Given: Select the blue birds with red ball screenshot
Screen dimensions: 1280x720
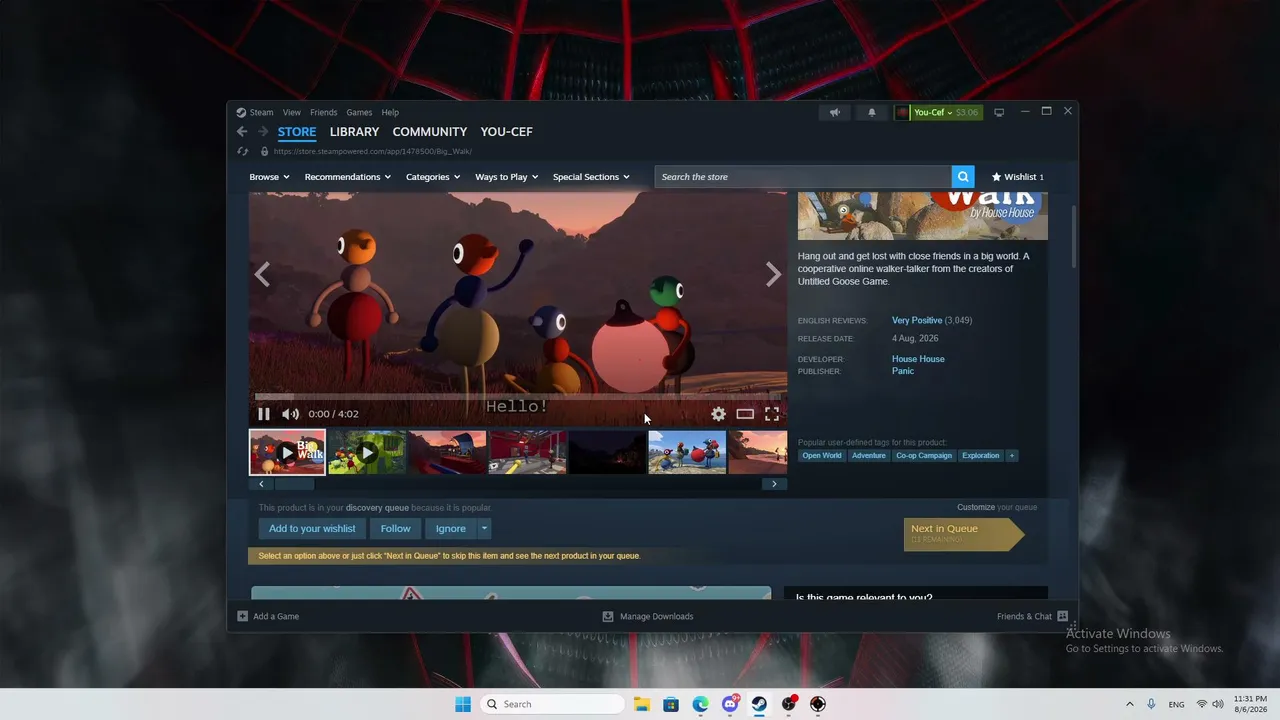Looking at the screenshot, I should click(687, 452).
